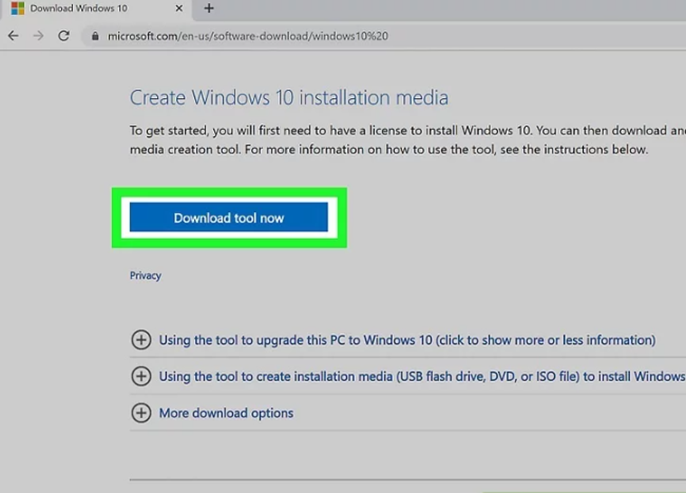Close the Download Windows 10 tab
This screenshot has height=493, width=686.
click(179, 8)
